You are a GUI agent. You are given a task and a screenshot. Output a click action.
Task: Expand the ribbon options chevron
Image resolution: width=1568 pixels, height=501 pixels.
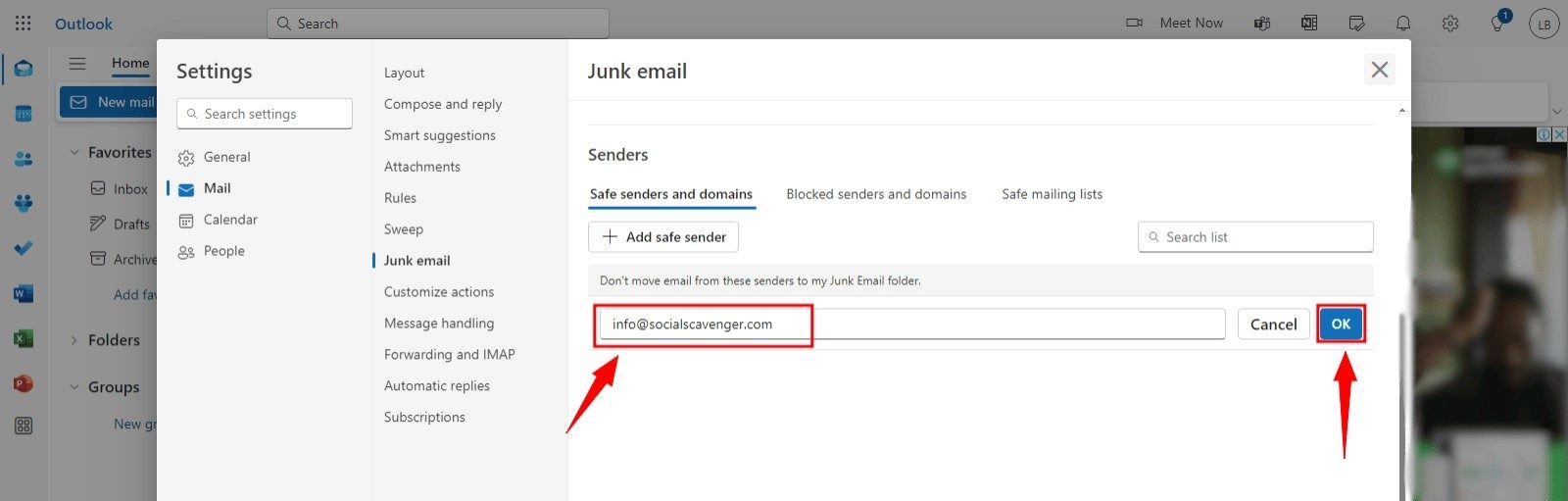pos(1556,111)
